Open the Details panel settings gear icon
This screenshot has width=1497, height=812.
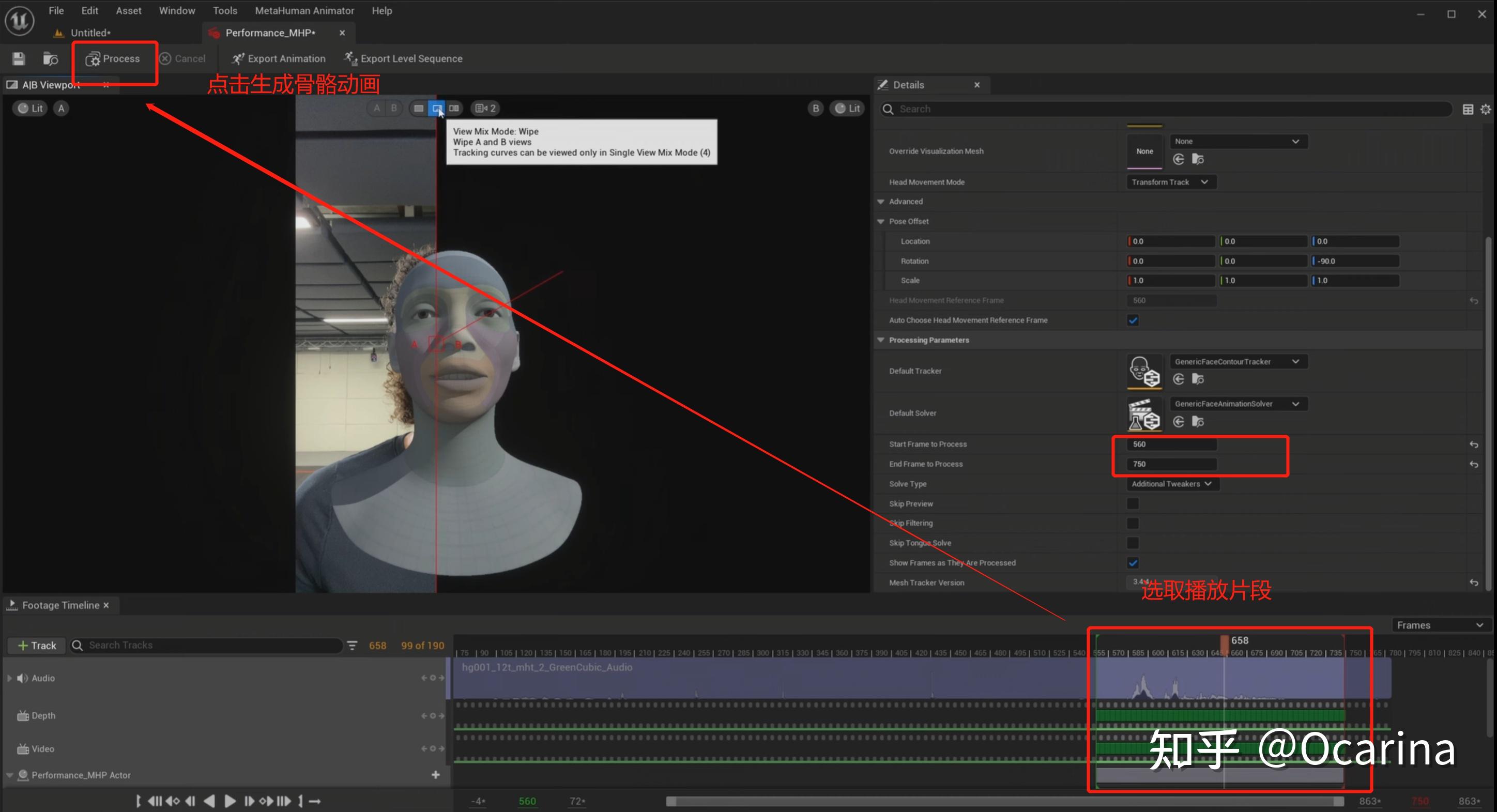click(1486, 109)
